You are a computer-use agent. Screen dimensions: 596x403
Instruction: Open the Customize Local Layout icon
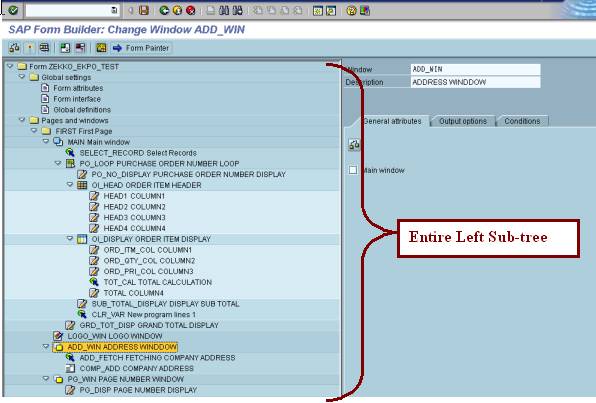365,11
